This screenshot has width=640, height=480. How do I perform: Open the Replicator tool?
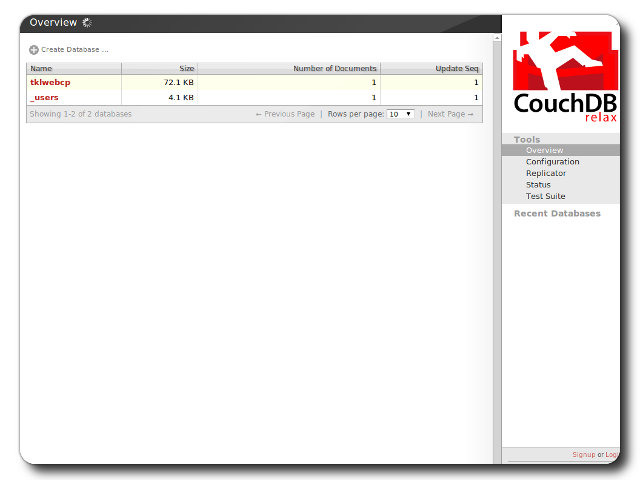tap(546, 173)
